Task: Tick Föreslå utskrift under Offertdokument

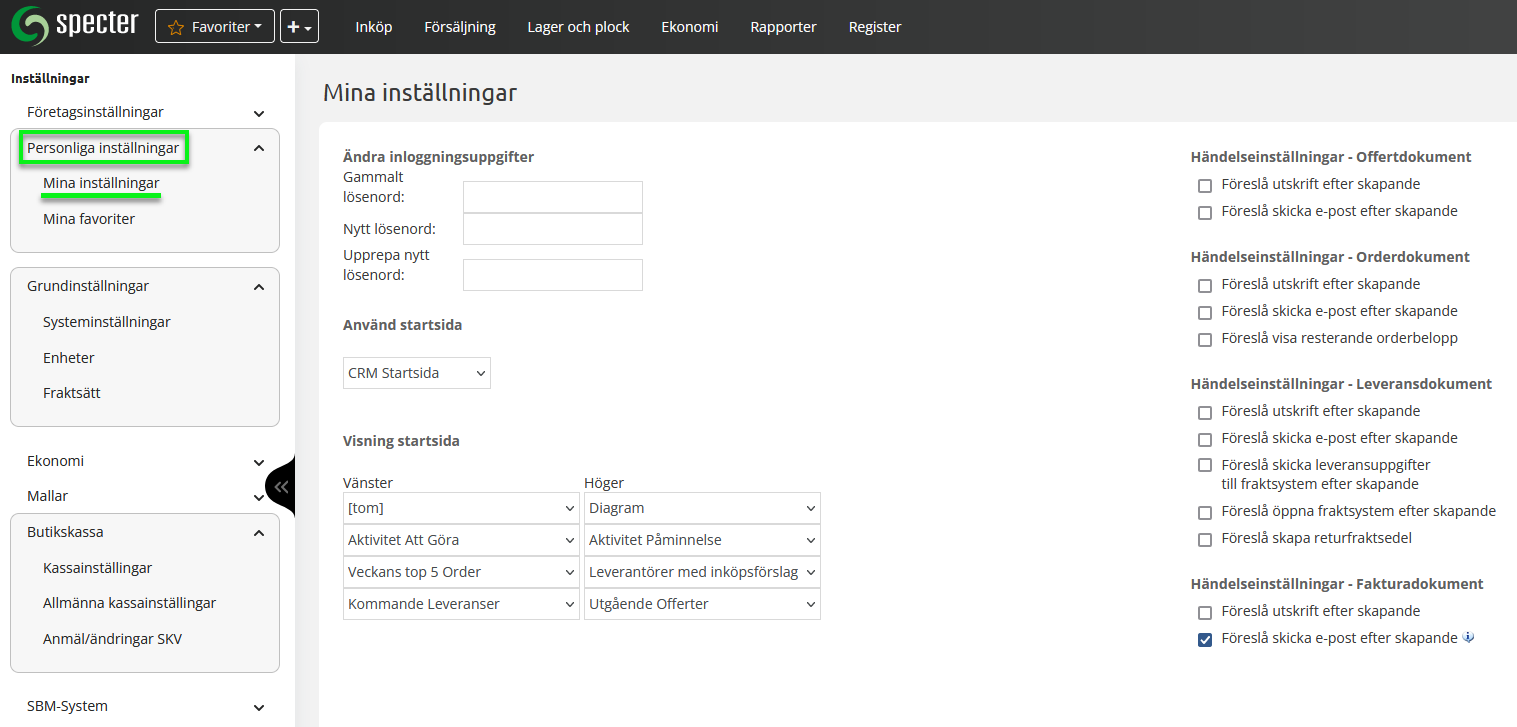Action: click(1205, 186)
